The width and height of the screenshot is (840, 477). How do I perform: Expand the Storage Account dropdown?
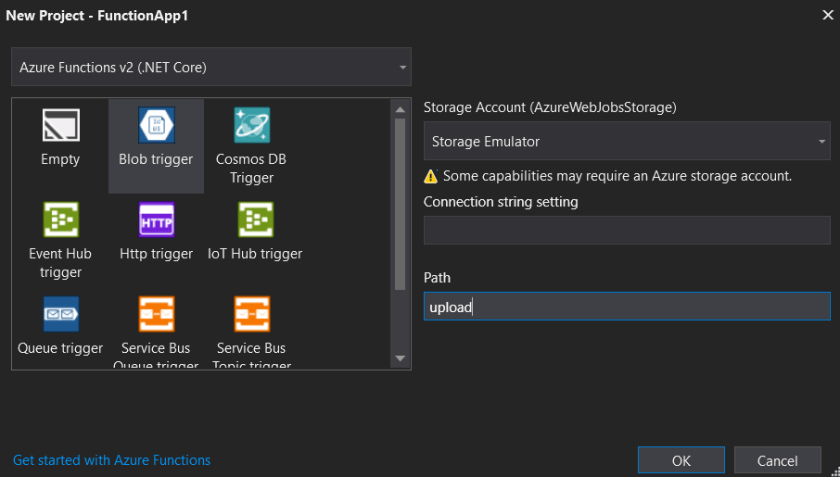tap(626, 142)
